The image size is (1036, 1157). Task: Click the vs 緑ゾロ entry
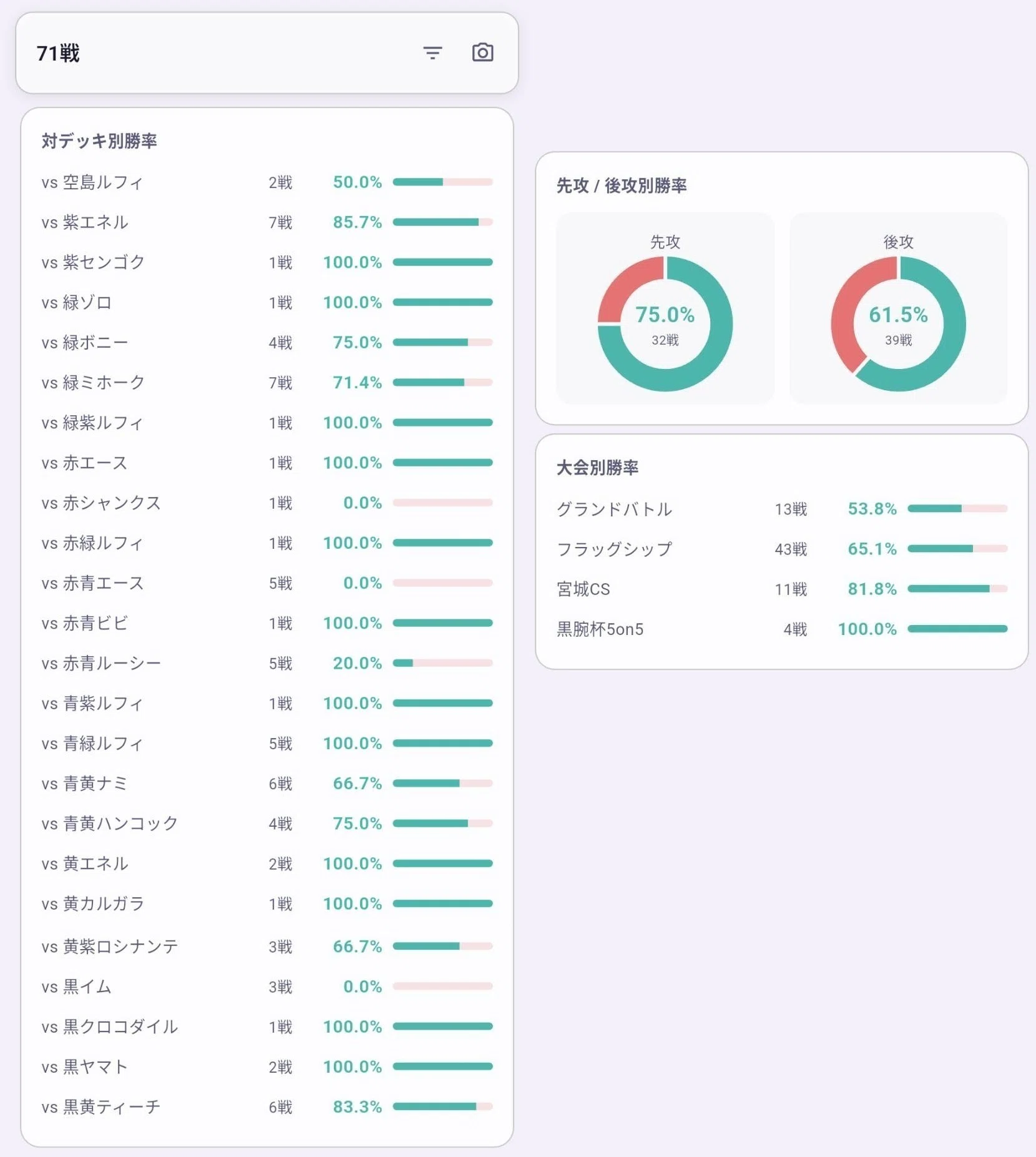pyautogui.click(x=267, y=302)
